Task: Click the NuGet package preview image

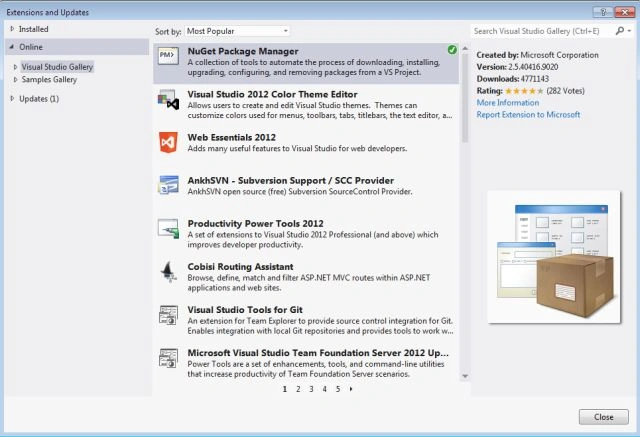Action: coord(554,257)
